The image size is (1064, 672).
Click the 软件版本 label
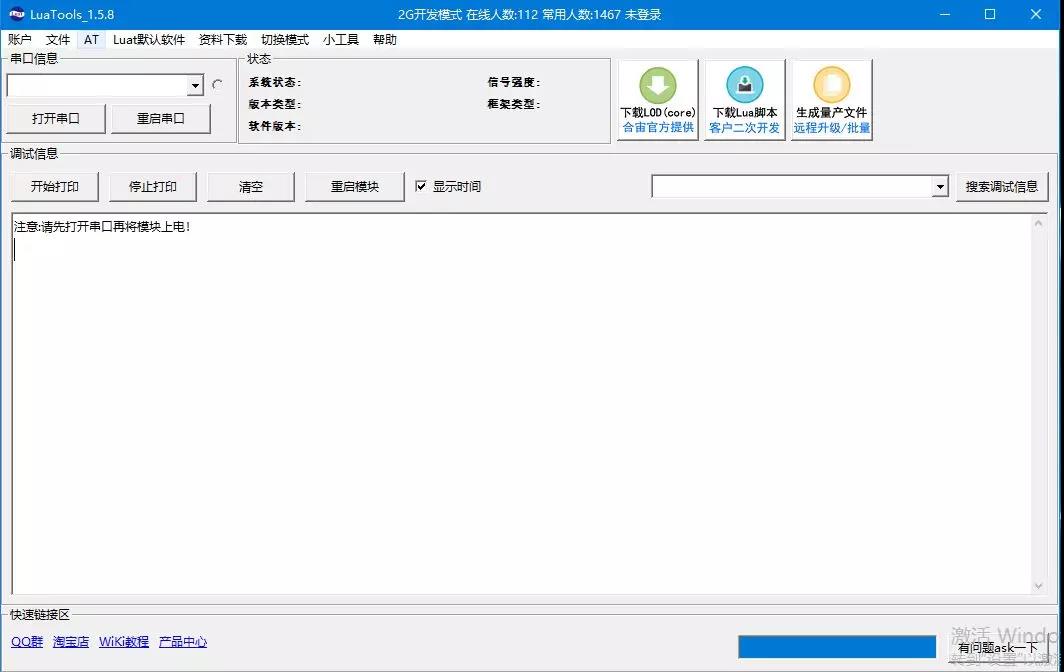coord(275,126)
